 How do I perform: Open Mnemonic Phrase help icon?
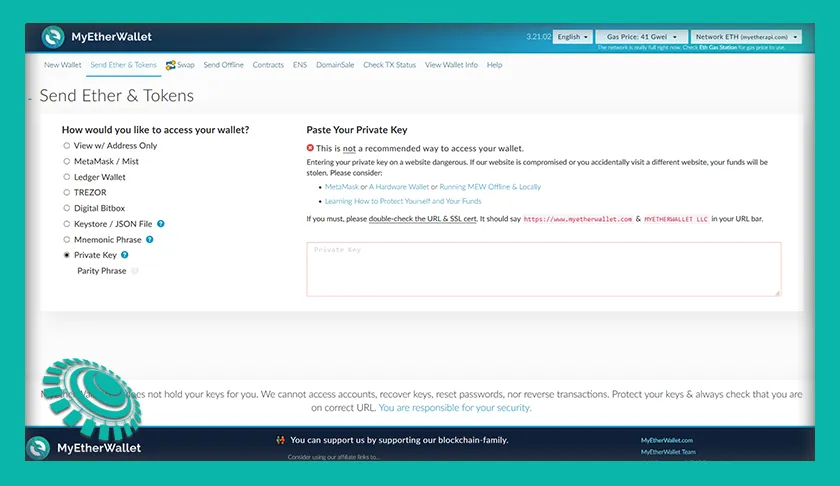tap(149, 240)
